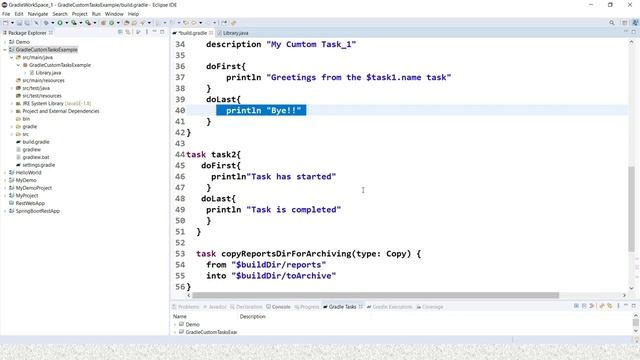The image size is (640, 360).
Task: Open the File menu
Action: tap(6, 14)
